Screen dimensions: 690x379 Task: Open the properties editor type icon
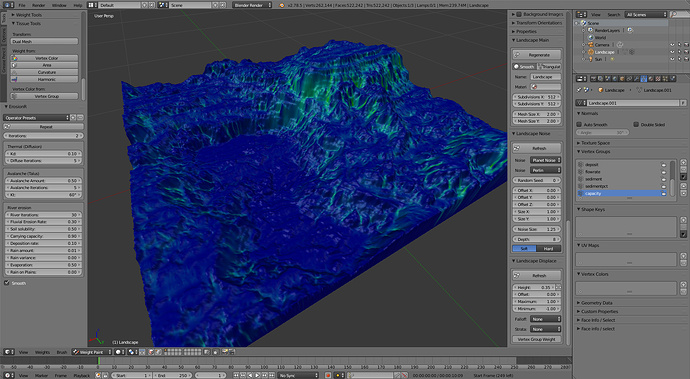coord(582,78)
